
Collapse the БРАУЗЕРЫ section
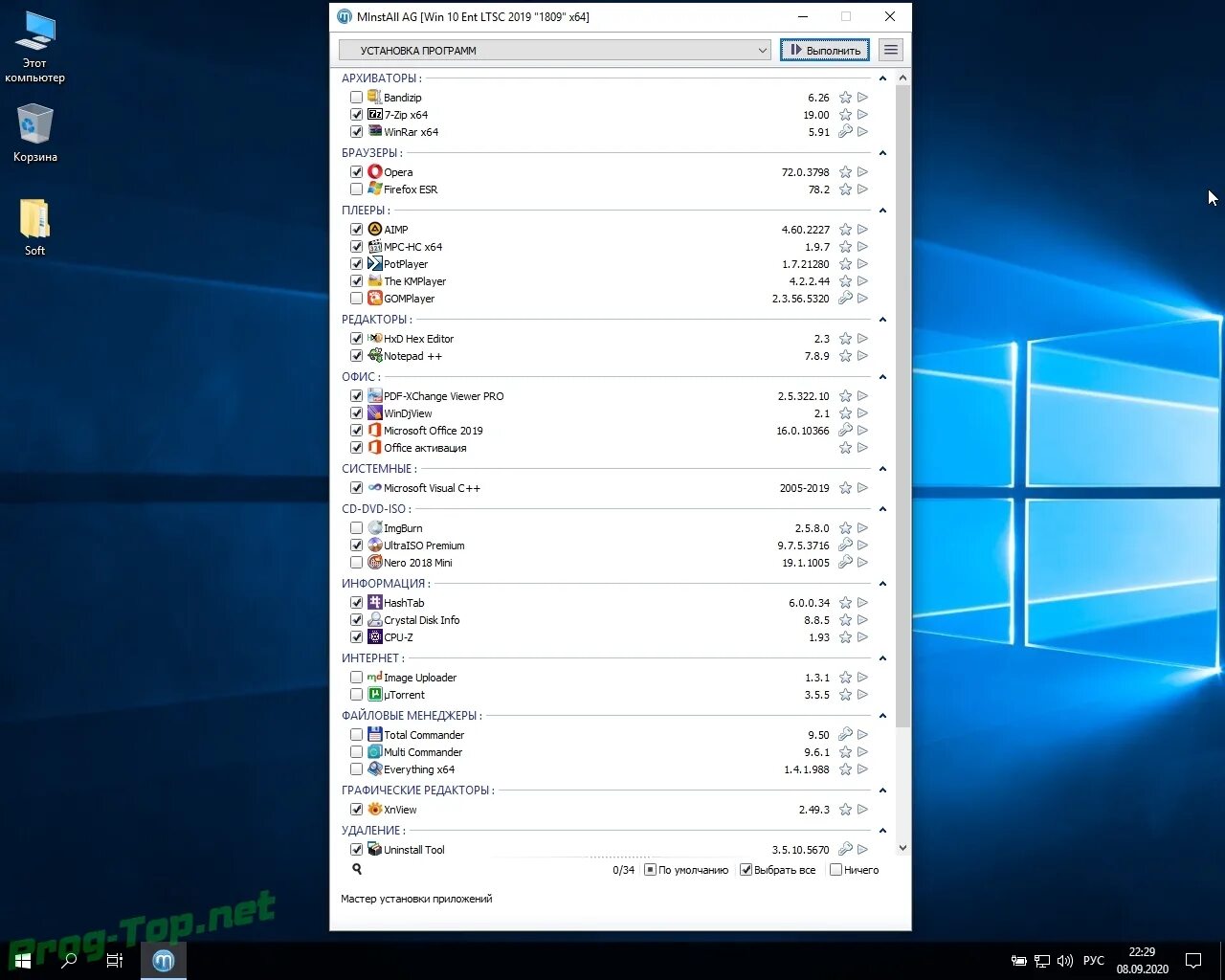click(882, 153)
